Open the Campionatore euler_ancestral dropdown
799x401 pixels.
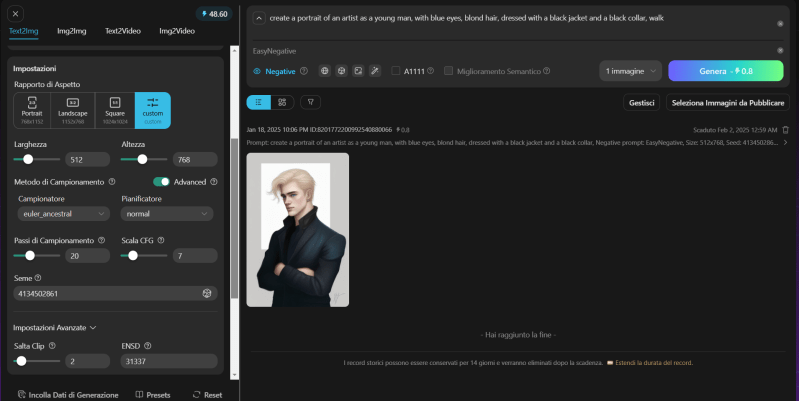(x=63, y=213)
